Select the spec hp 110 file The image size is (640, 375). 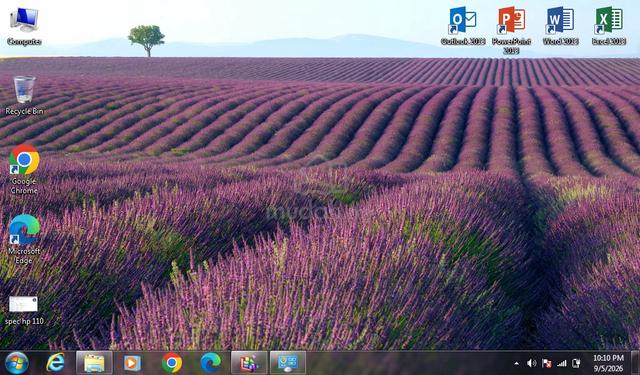24,310
